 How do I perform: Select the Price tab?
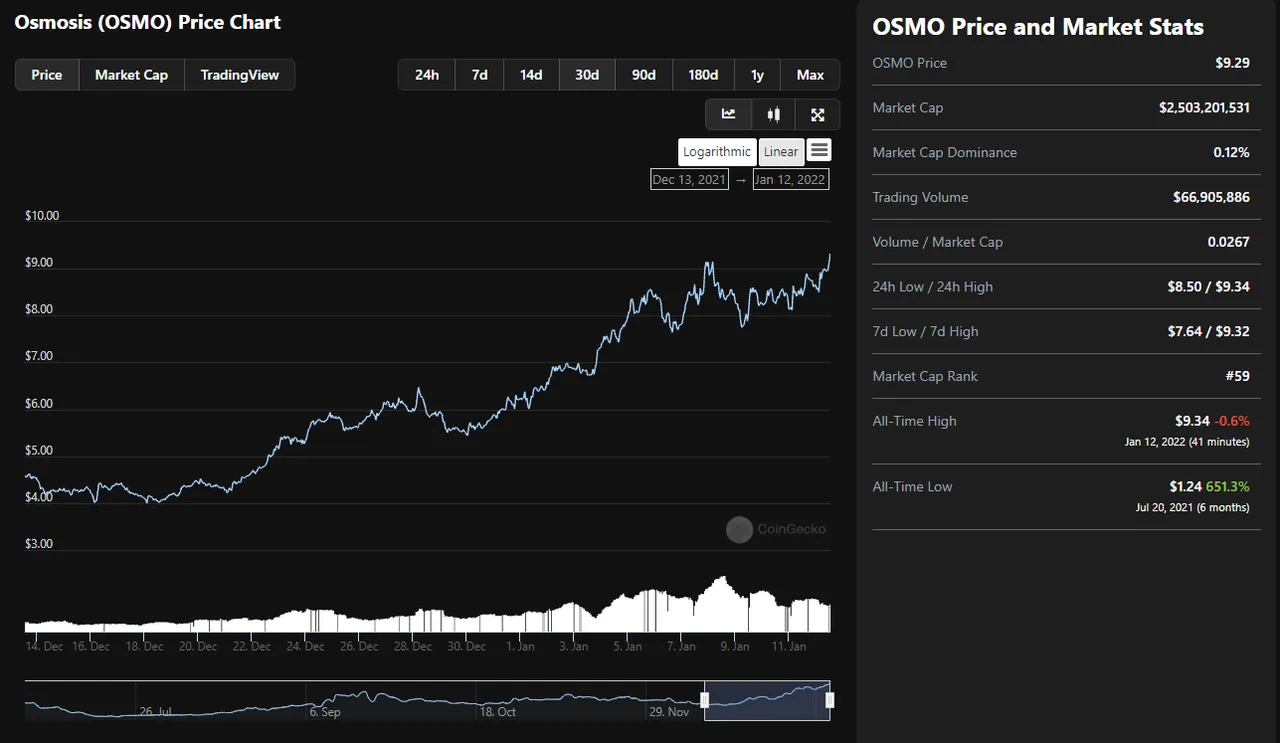pos(47,75)
